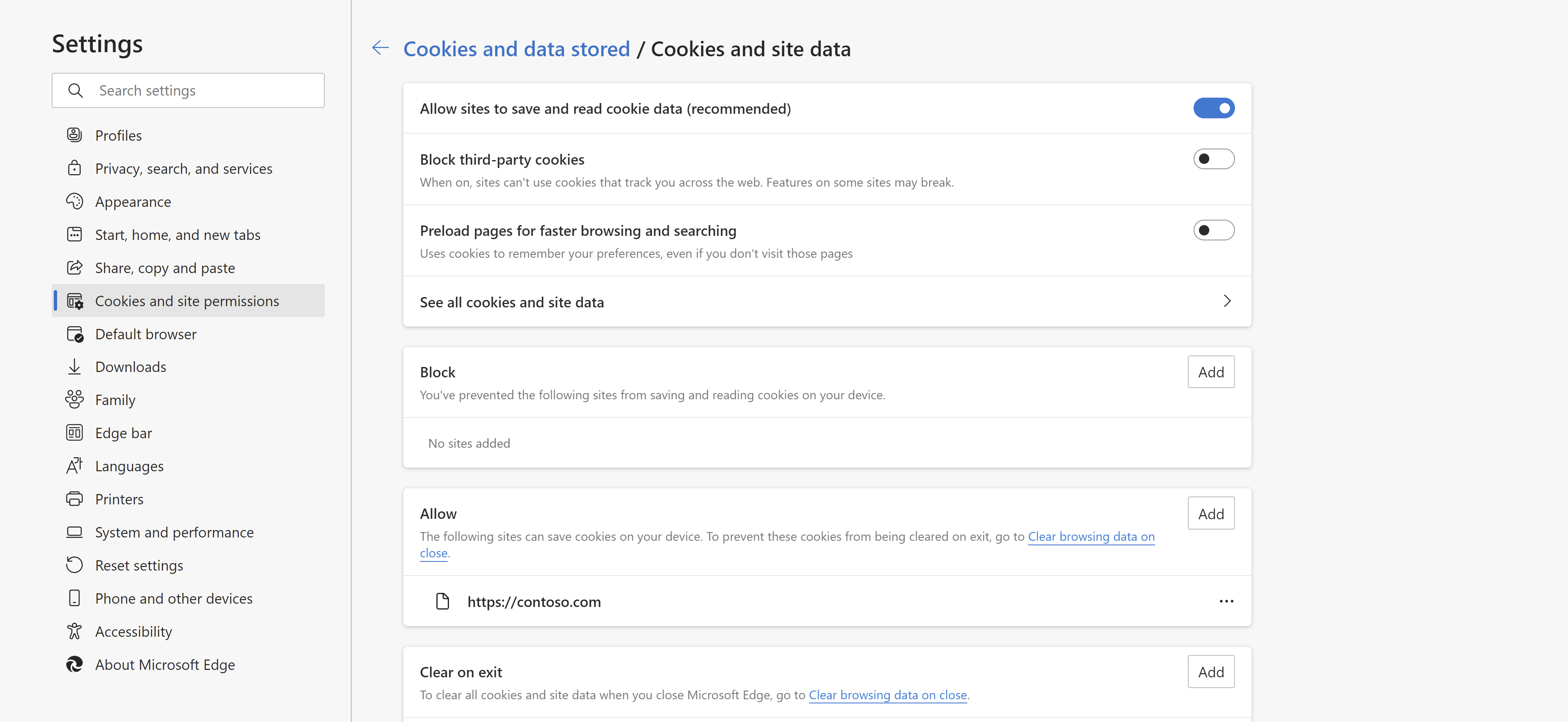Click the Search settings input field
Screen dimensions: 1568x722
point(189,90)
